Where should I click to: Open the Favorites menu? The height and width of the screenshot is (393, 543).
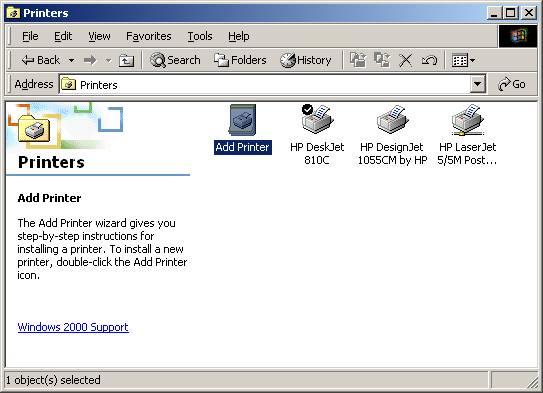(x=149, y=36)
